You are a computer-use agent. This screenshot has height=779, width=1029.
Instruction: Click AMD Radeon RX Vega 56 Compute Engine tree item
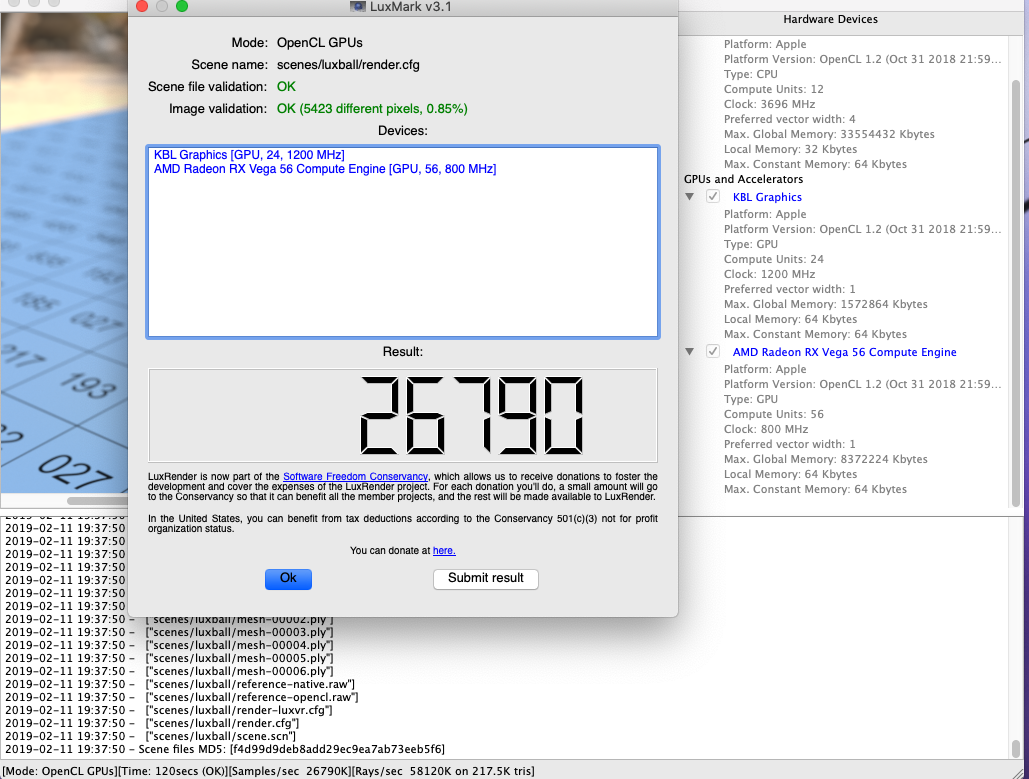coord(845,352)
